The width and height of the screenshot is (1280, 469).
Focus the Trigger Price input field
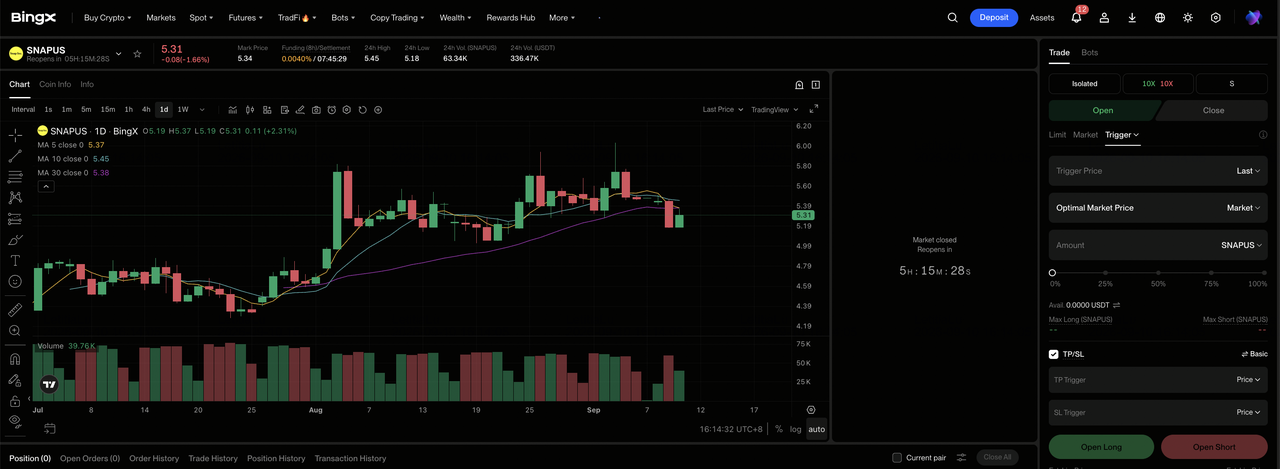[1158, 171]
